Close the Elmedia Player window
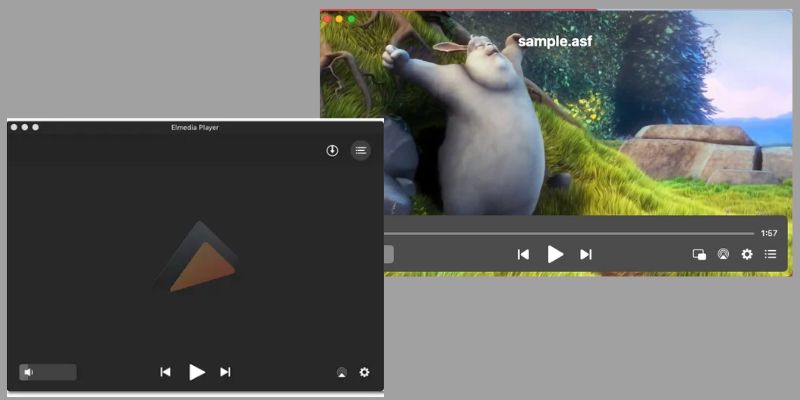The width and height of the screenshot is (800, 400). coord(14,127)
